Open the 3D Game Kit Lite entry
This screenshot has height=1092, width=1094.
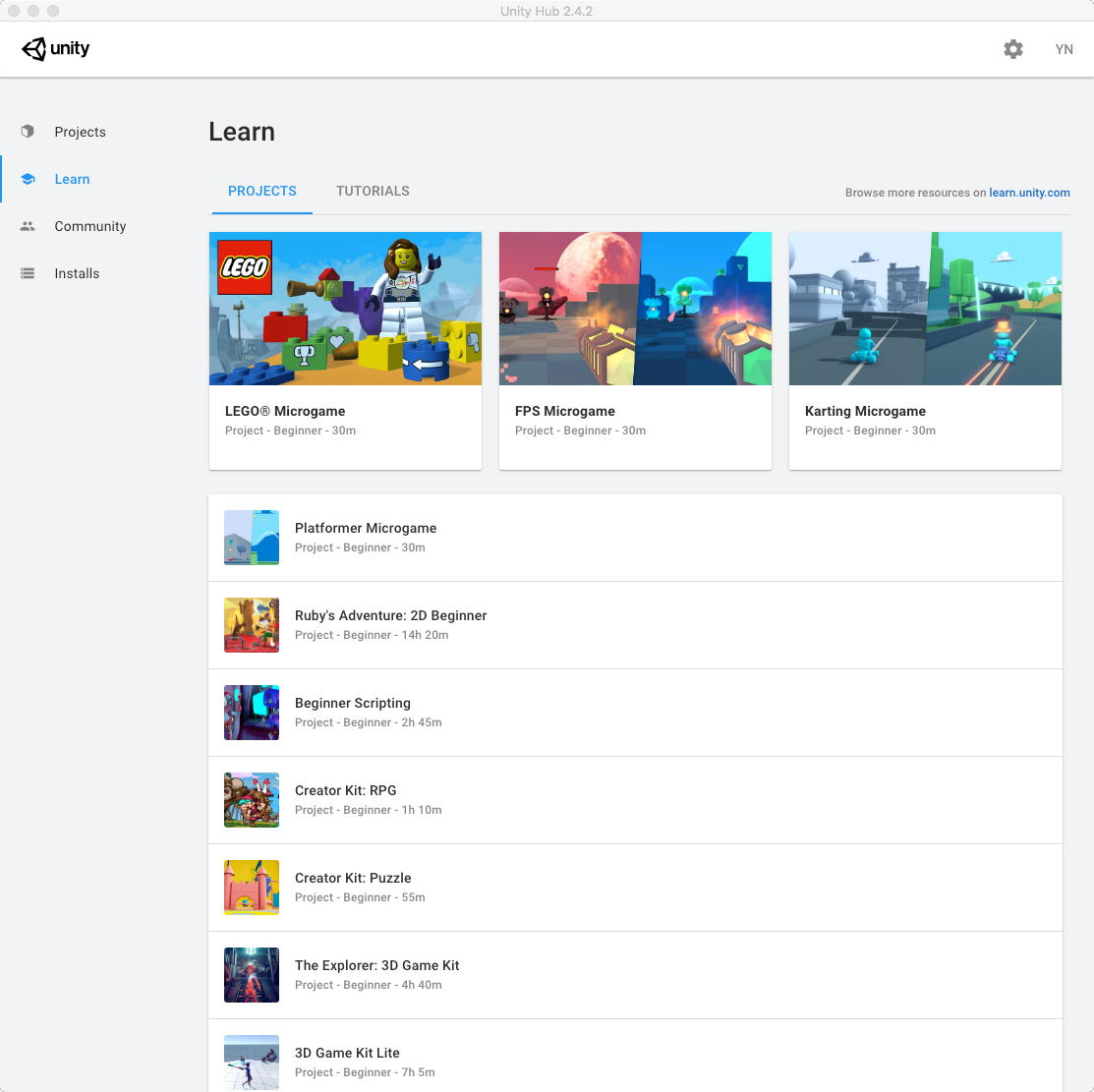coord(347,1053)
